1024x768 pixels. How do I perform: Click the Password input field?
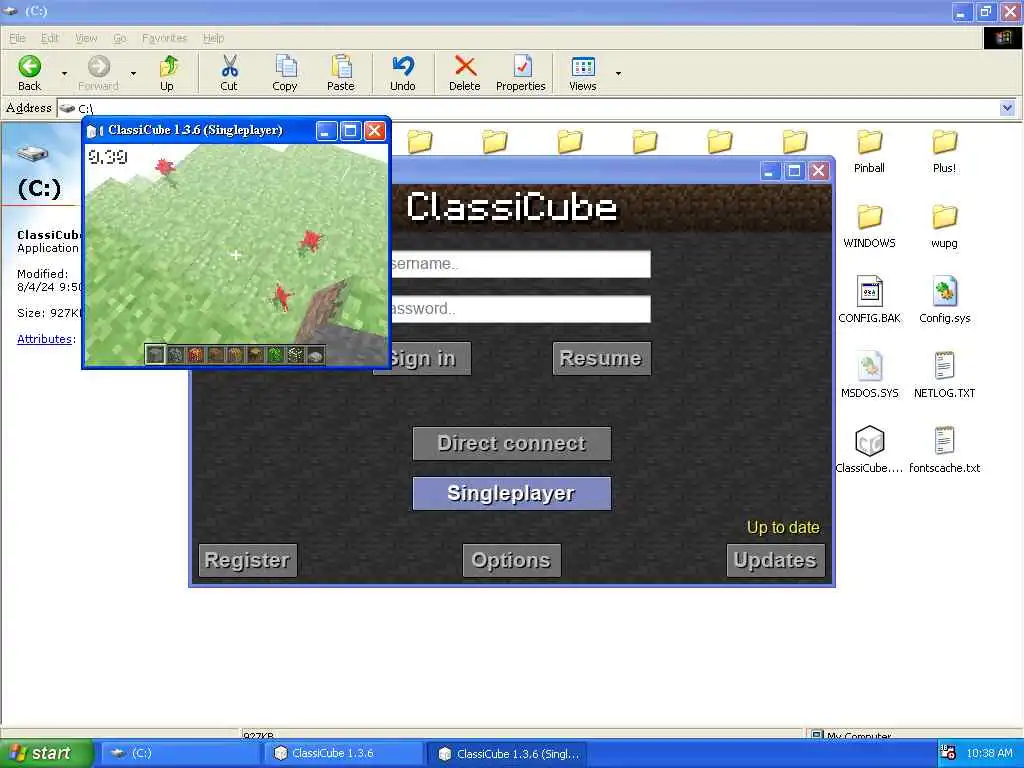pos(520,309)
